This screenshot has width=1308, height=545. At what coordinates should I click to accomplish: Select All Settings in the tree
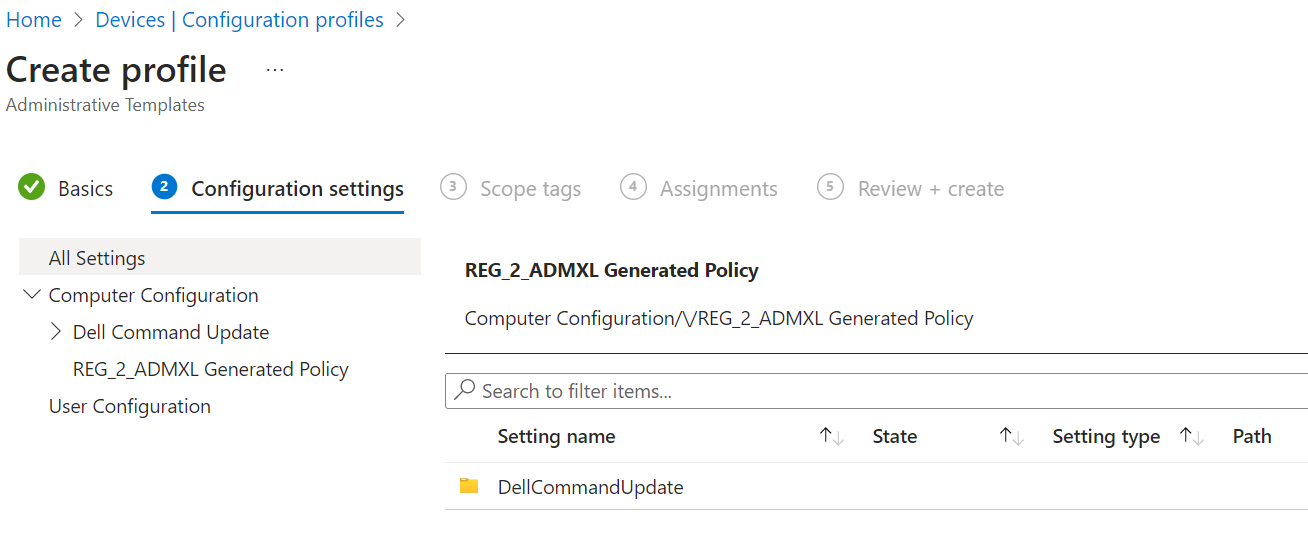pyautogui.click(x=220, y=257)
